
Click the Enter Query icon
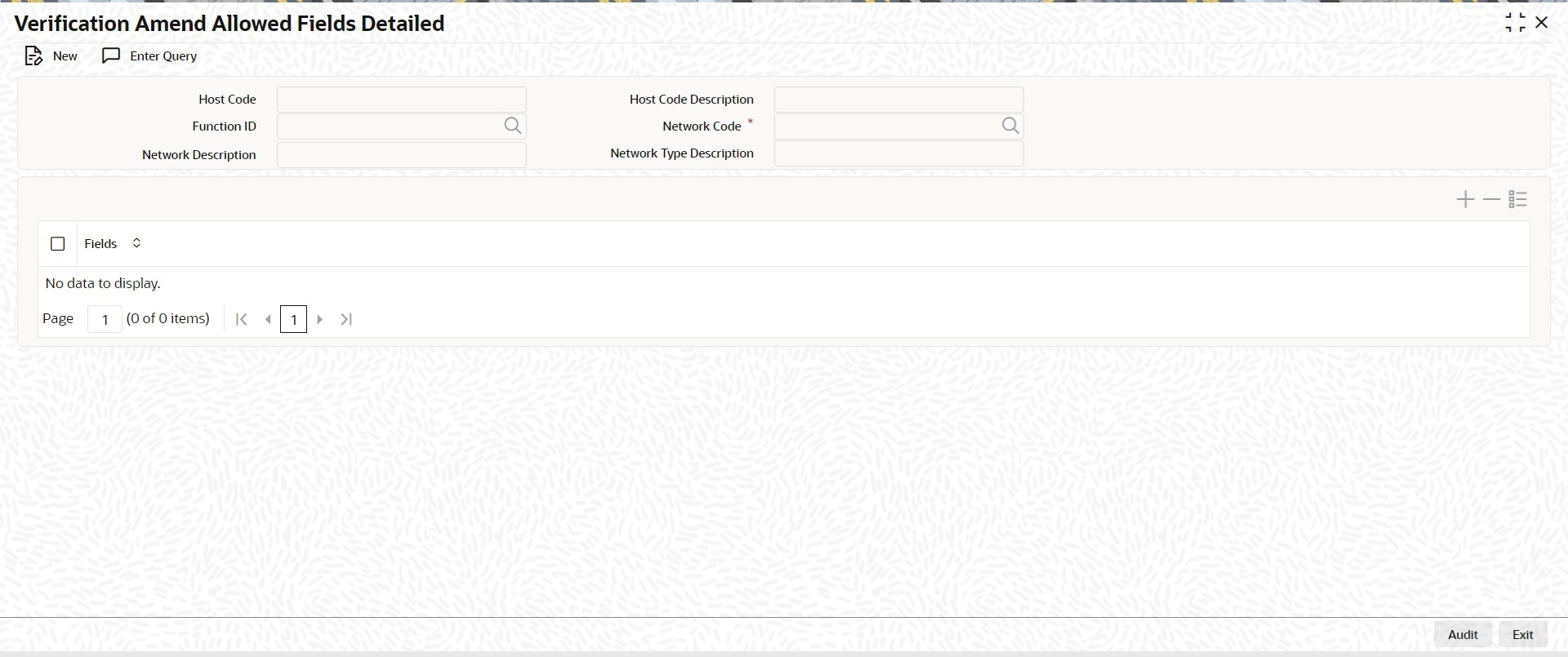coord(111,55)
